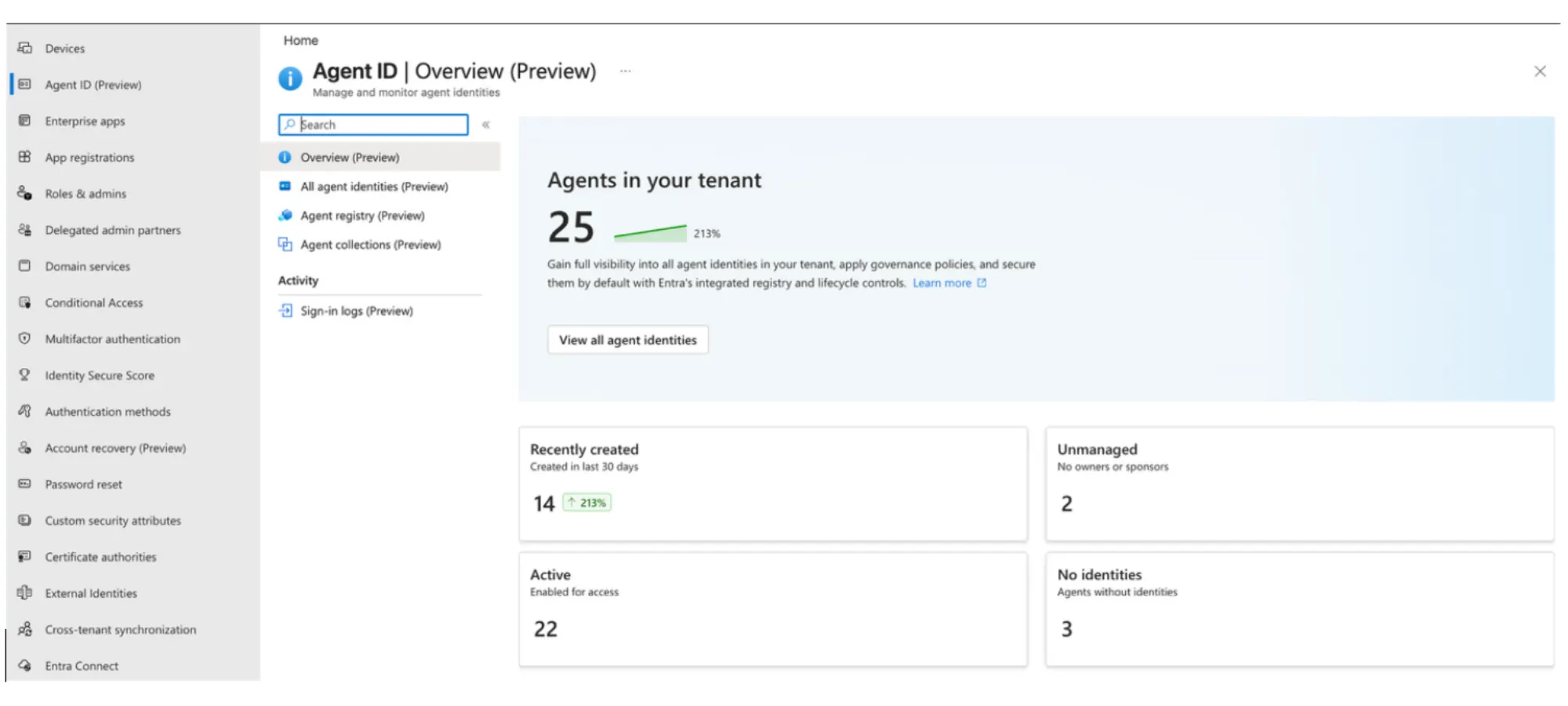Click the App registrations grid icon
This screenshot has width=1568, height=706.
pyautogui.click(x=25, y=157)
